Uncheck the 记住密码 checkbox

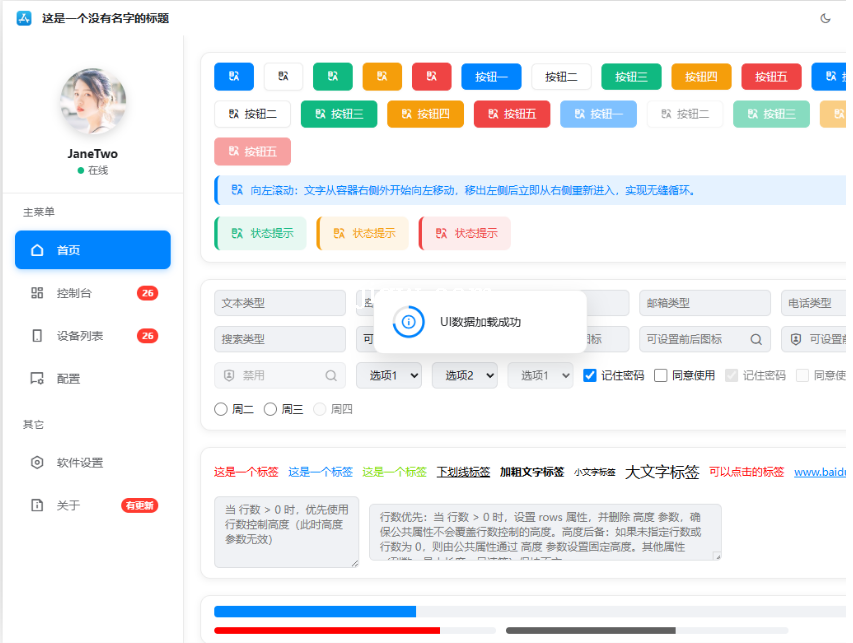[590, 375]
